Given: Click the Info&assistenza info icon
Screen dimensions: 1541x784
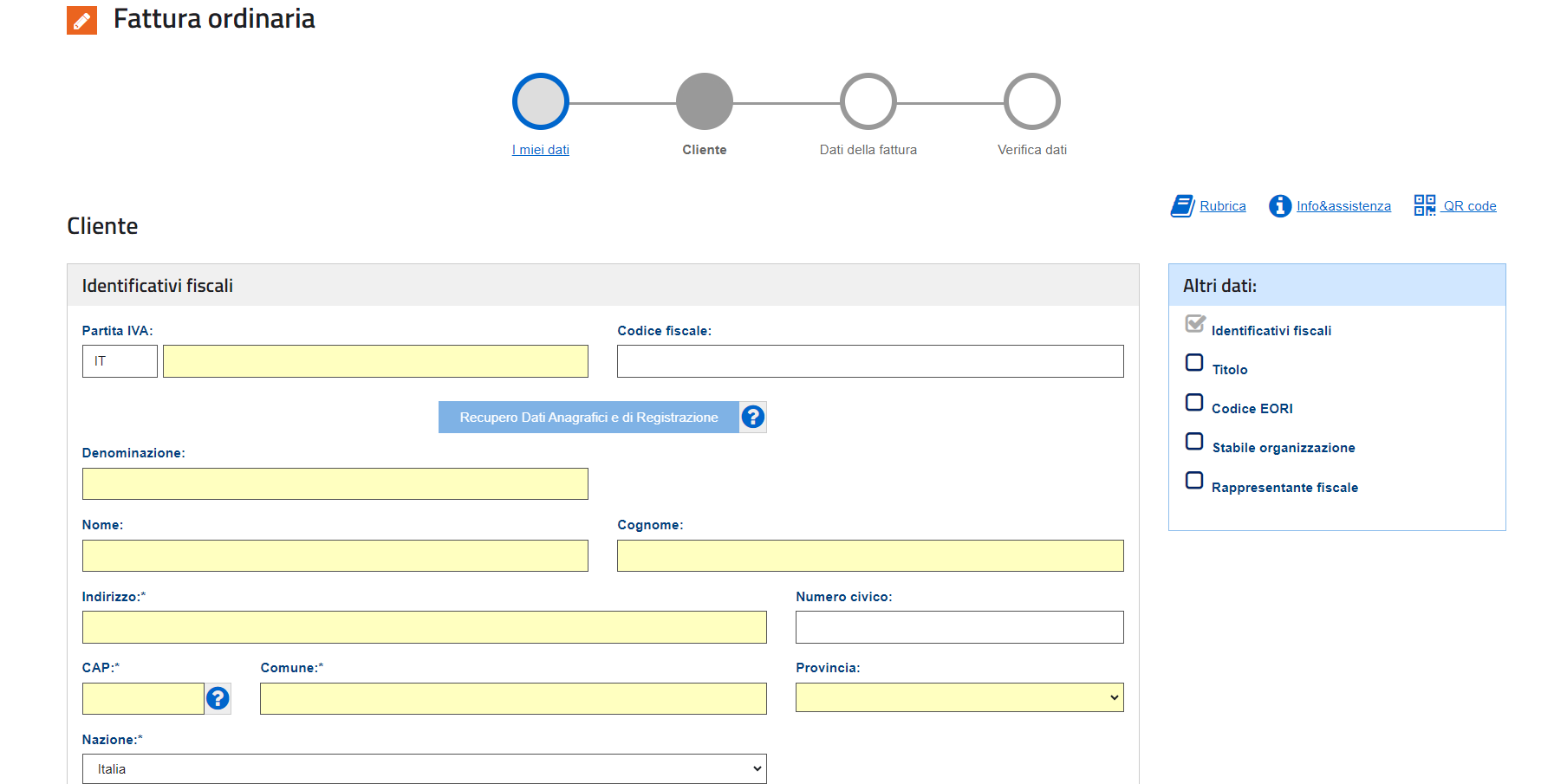Looking at the screenshot, I should point(1279,206).
